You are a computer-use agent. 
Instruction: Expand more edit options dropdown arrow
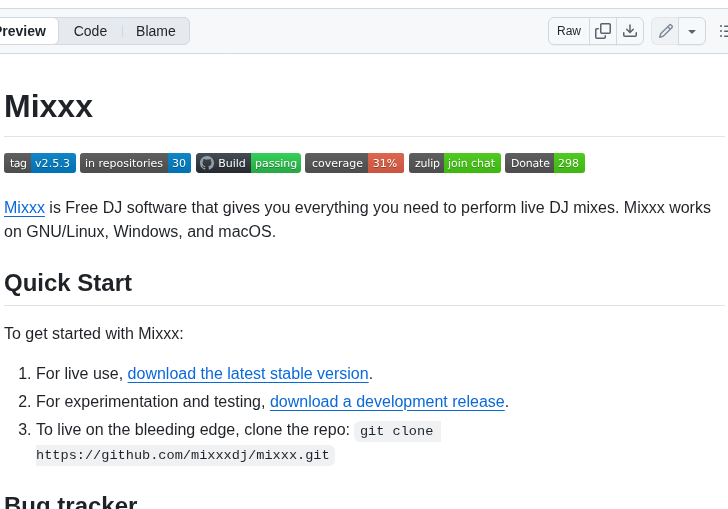(692, 31)
